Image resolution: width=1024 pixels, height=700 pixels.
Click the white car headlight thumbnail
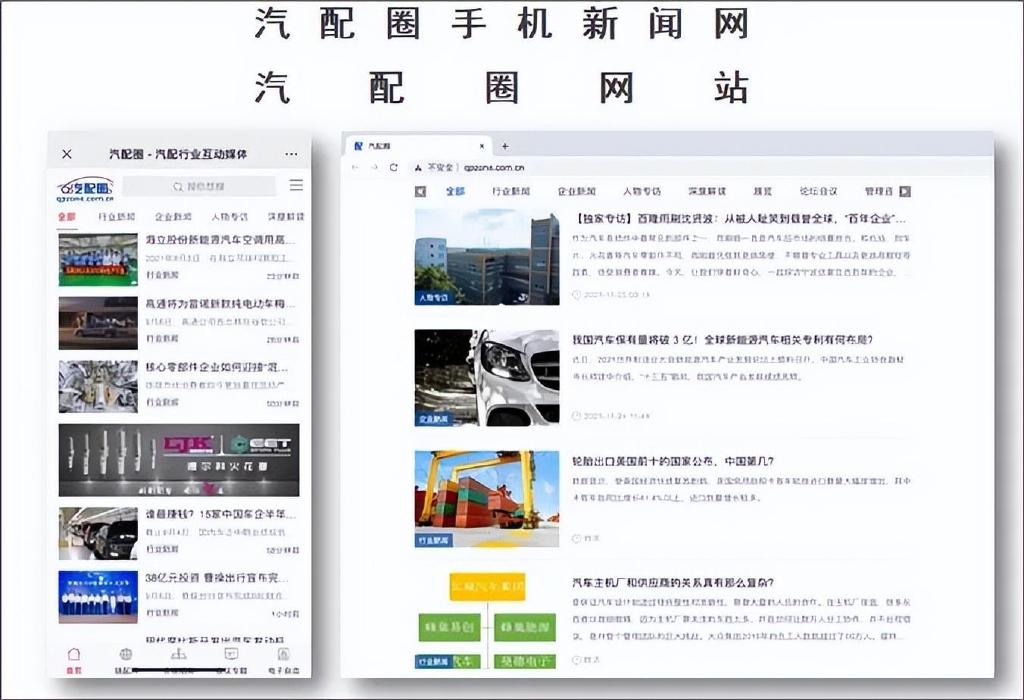pos(487,378)
